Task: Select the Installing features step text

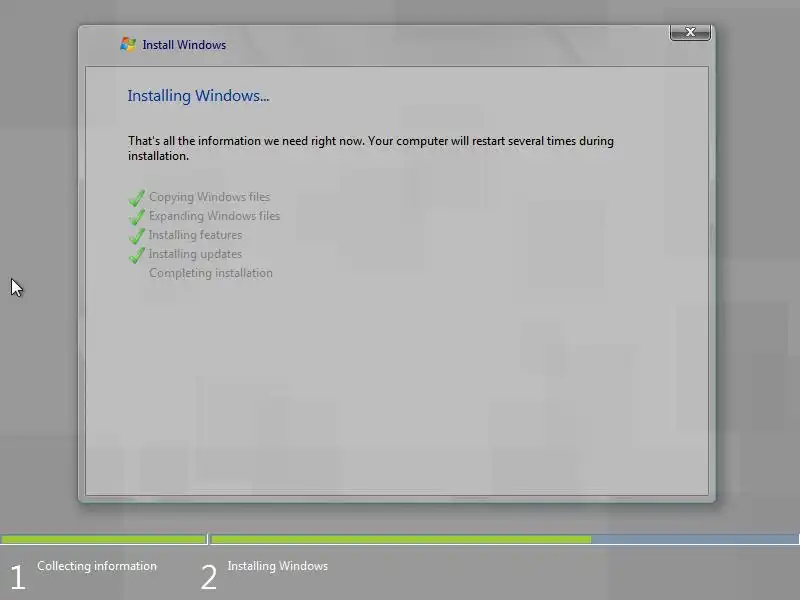Action: (x=195, y=235)
